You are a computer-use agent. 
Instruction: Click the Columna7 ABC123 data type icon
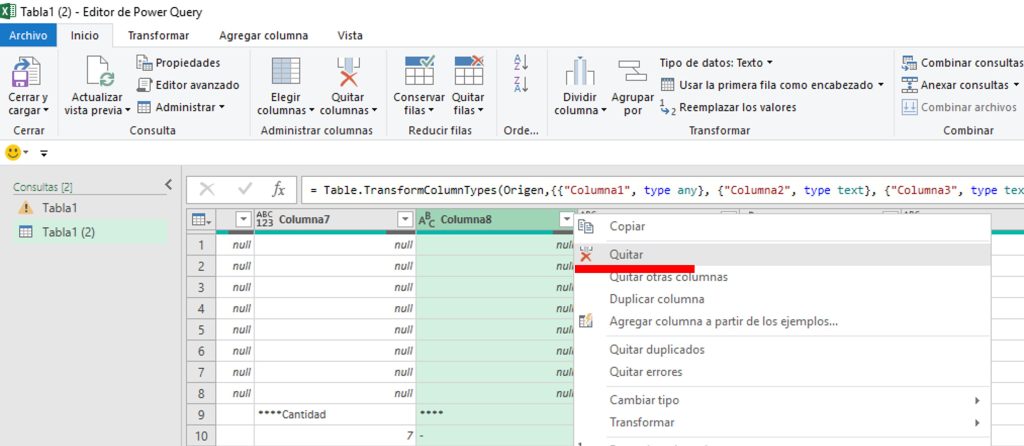264,220
